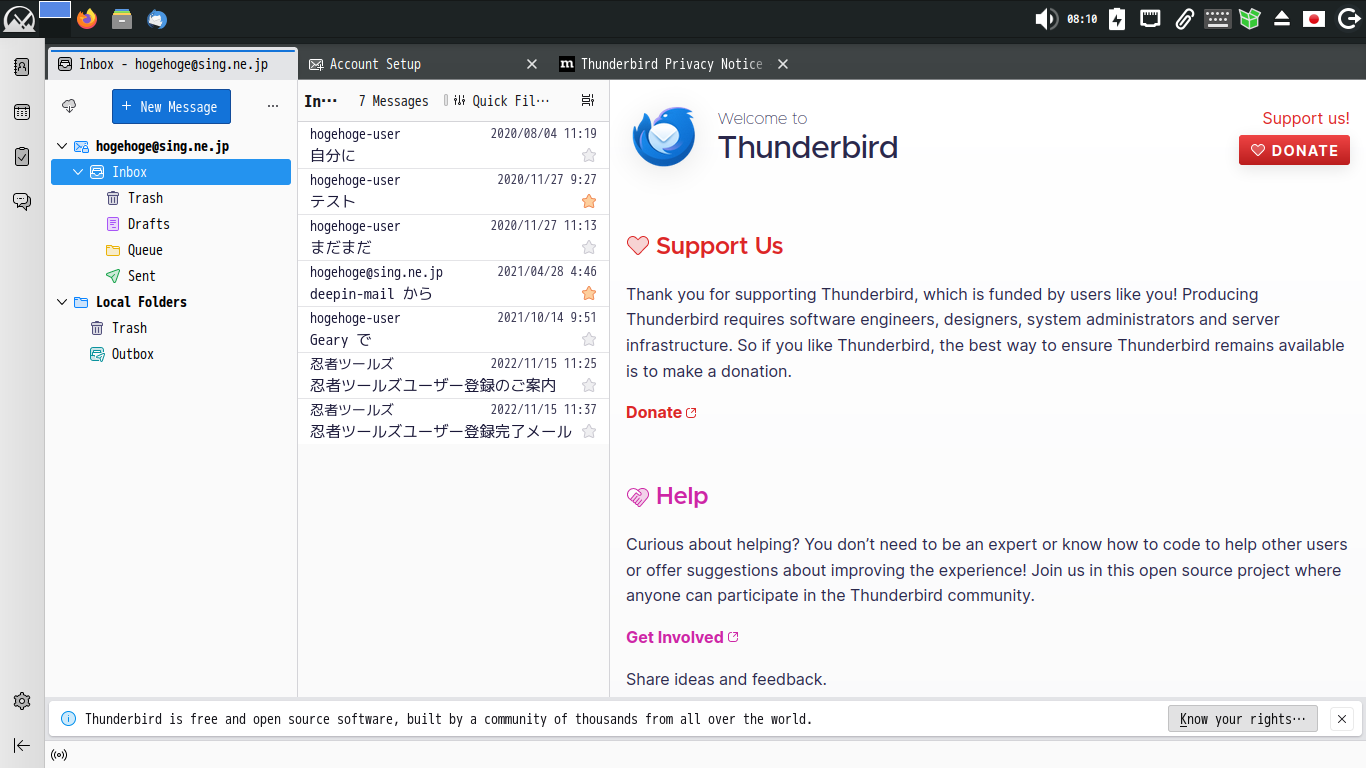Screen dimensions: 1366x768
Task: Open the deepin-mail から message
Action: click(453, 284)
